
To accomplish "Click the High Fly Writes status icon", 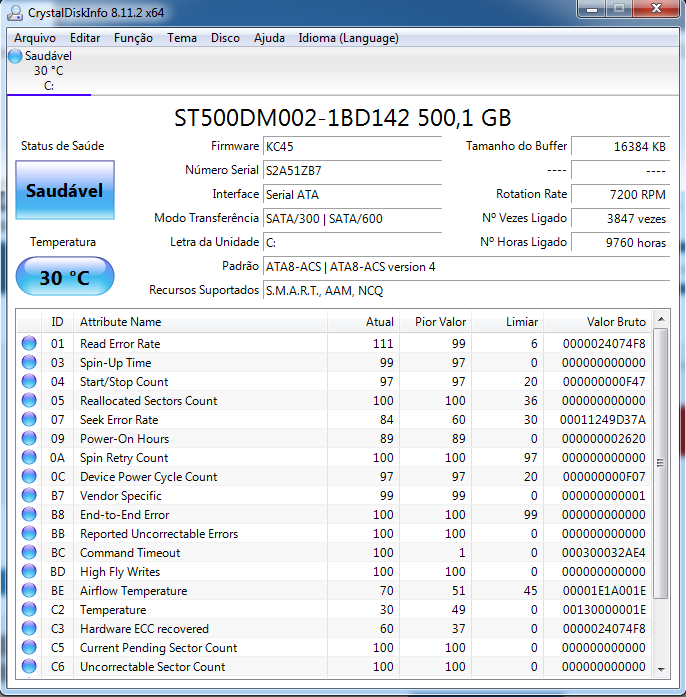I will click(x=29, y=571).
